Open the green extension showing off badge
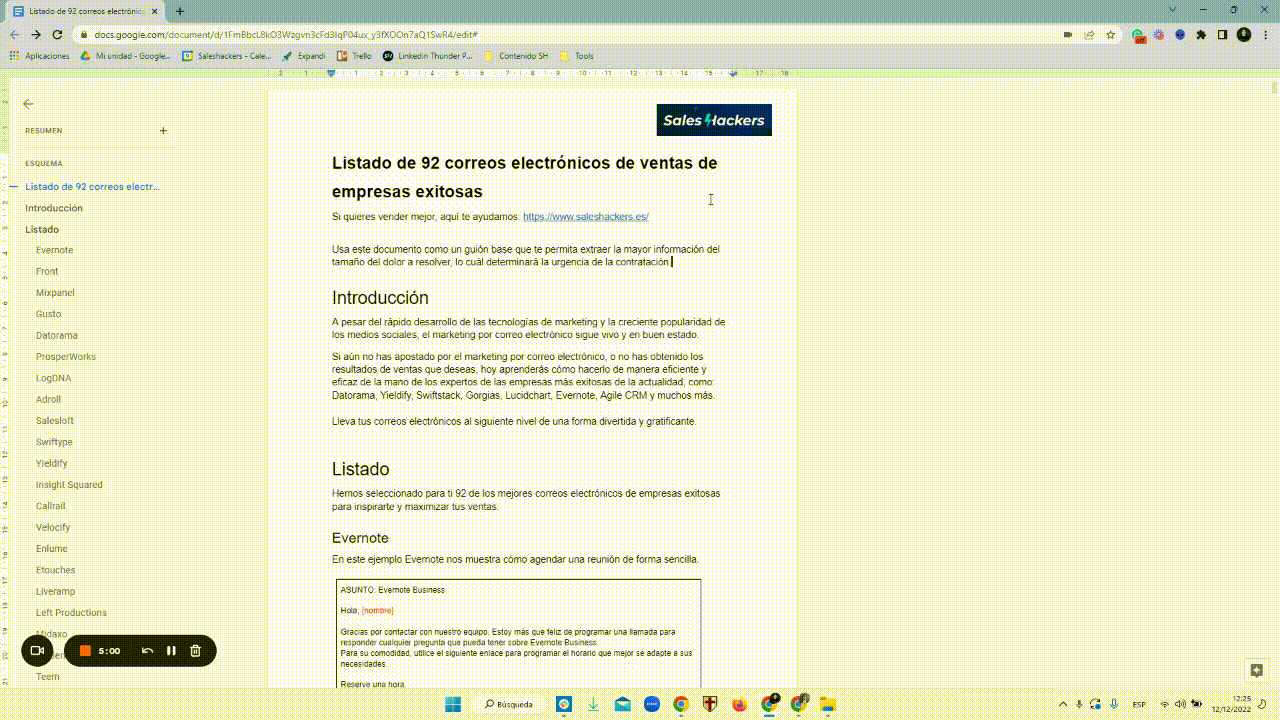1280x720 pixels. (x=1139, y=34)
